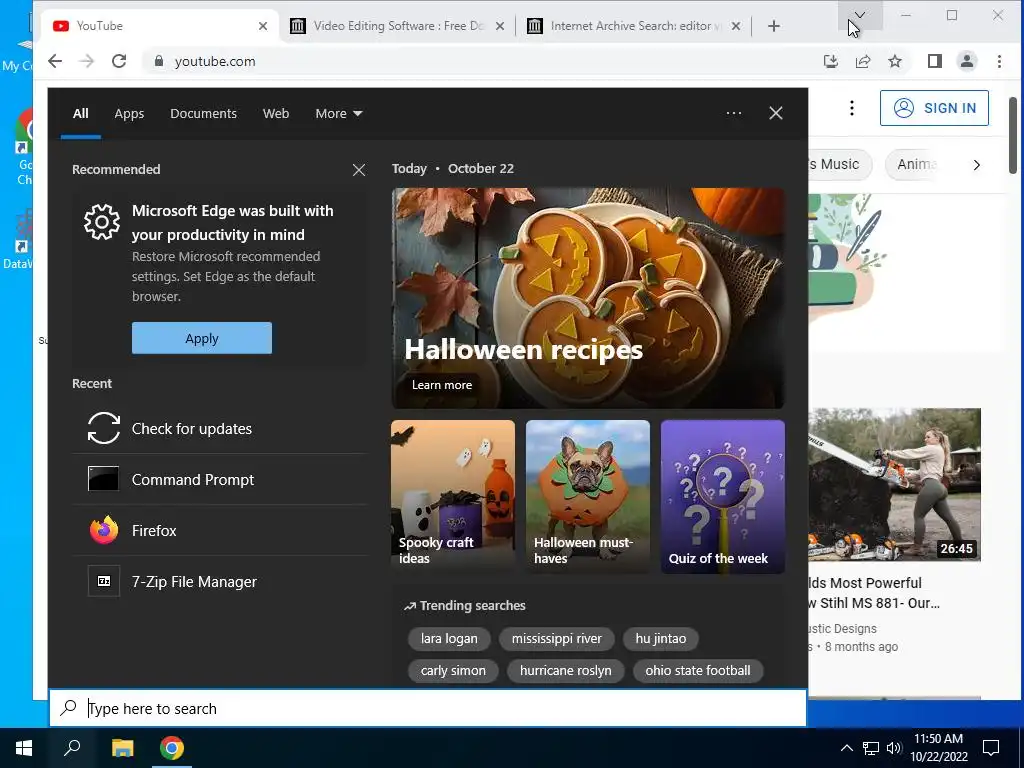This screenshot has height=768, width=1024.
Task: Open network status tray icon
Action: 871,748
